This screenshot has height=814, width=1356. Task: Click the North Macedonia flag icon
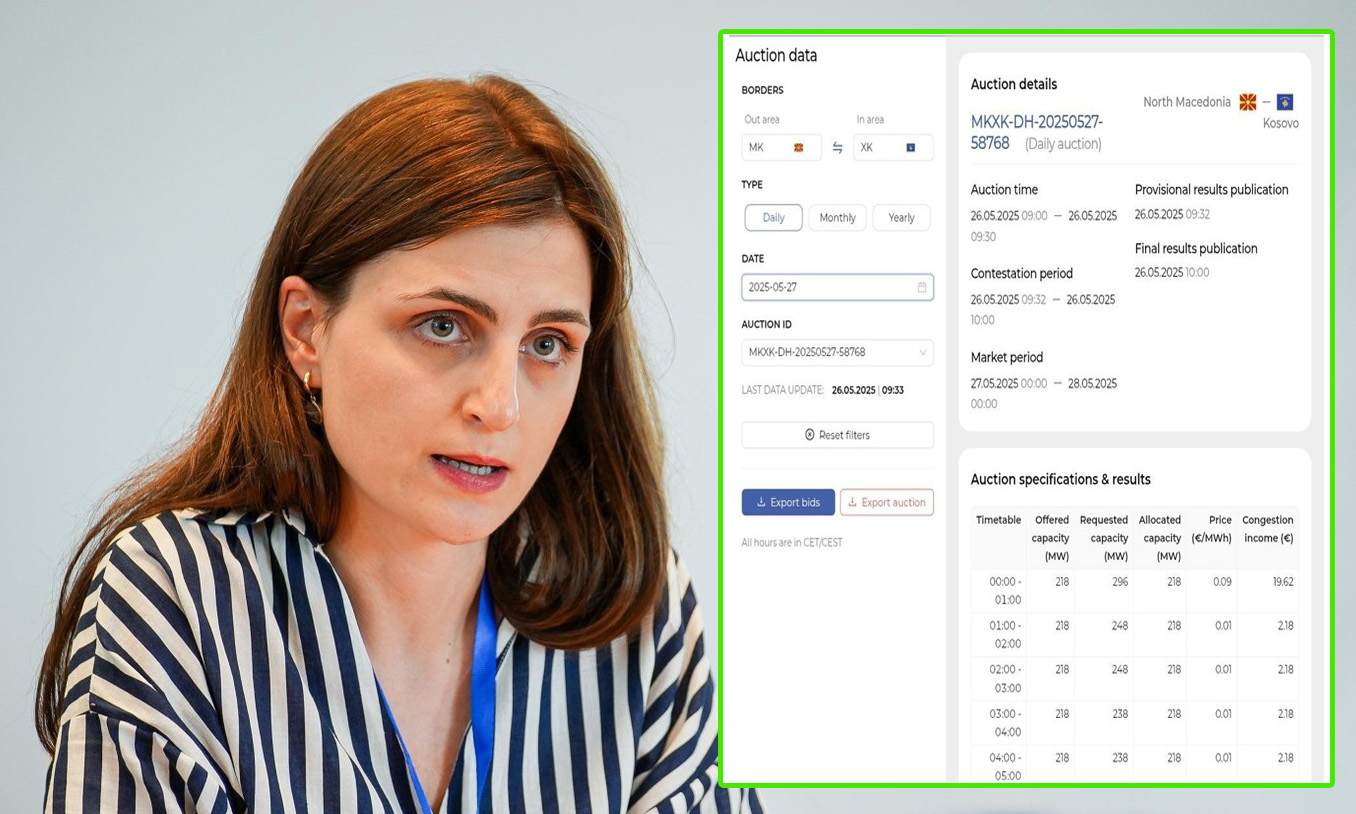1248,102
